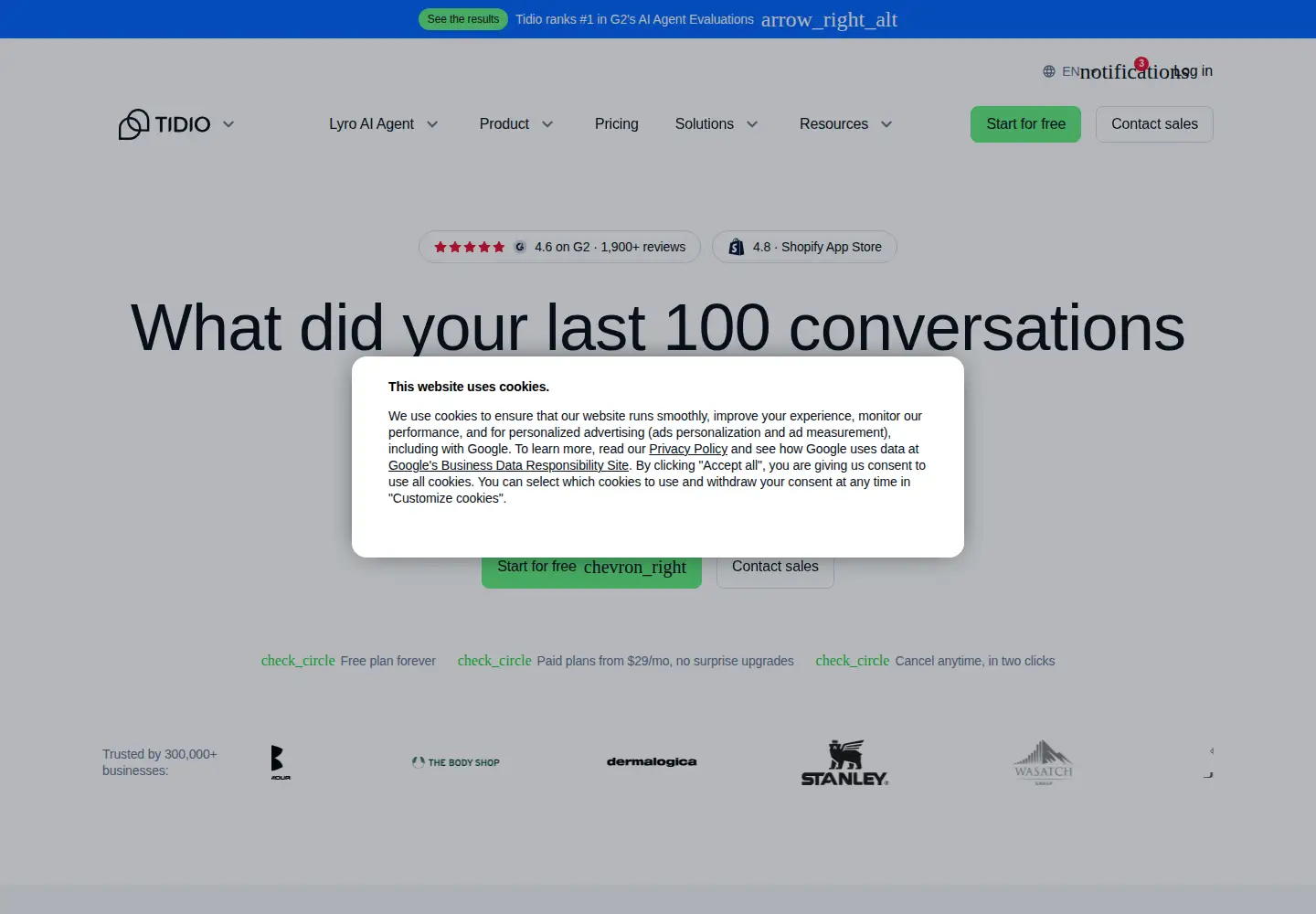Click the arrow_right_alt icon in the top banner
This screenshot has height=914, width=1316.
pyautogui.click(x=829, y=19)
